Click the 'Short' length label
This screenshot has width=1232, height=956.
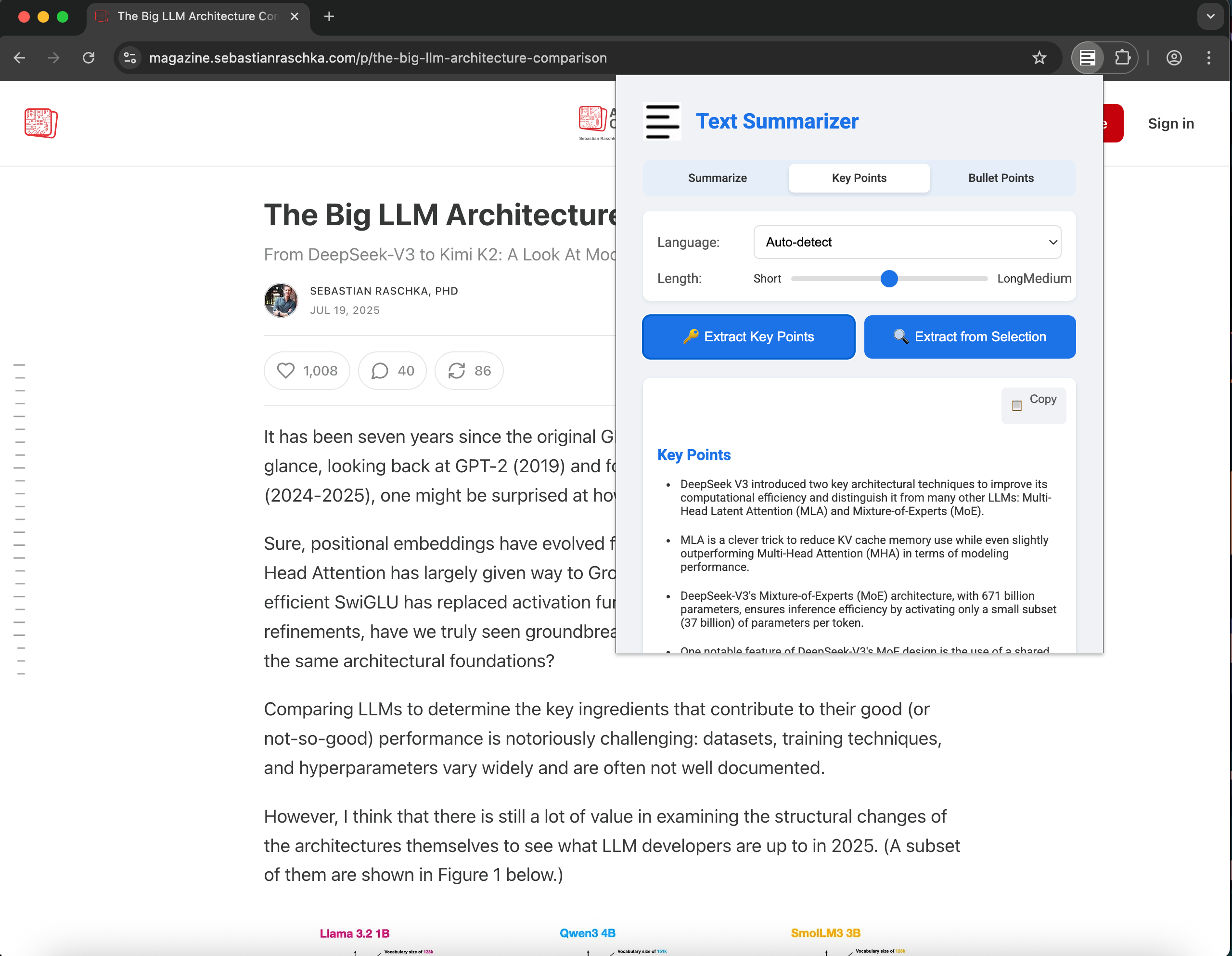coord(767,279)
